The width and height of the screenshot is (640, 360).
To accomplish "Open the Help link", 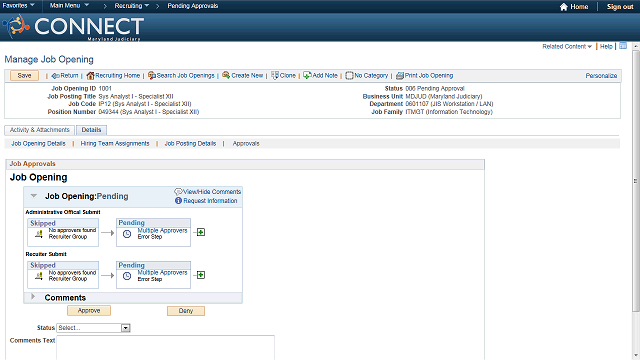I will point(606,47).
